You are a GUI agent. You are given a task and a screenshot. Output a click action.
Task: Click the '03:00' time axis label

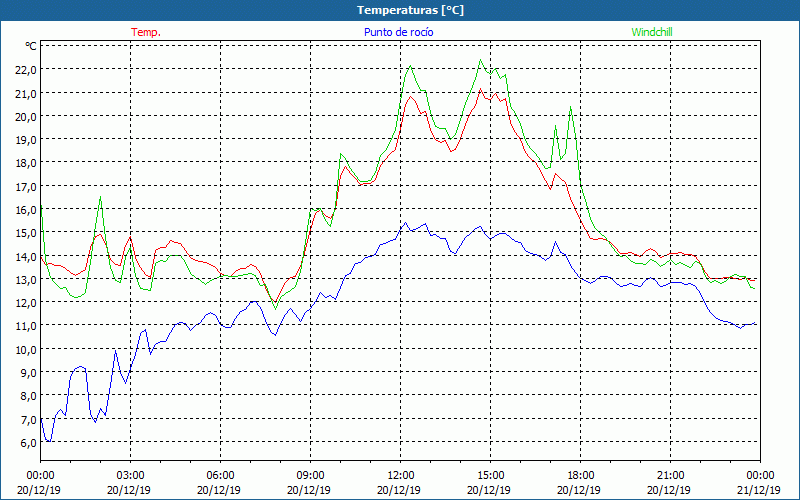point(130,476)
